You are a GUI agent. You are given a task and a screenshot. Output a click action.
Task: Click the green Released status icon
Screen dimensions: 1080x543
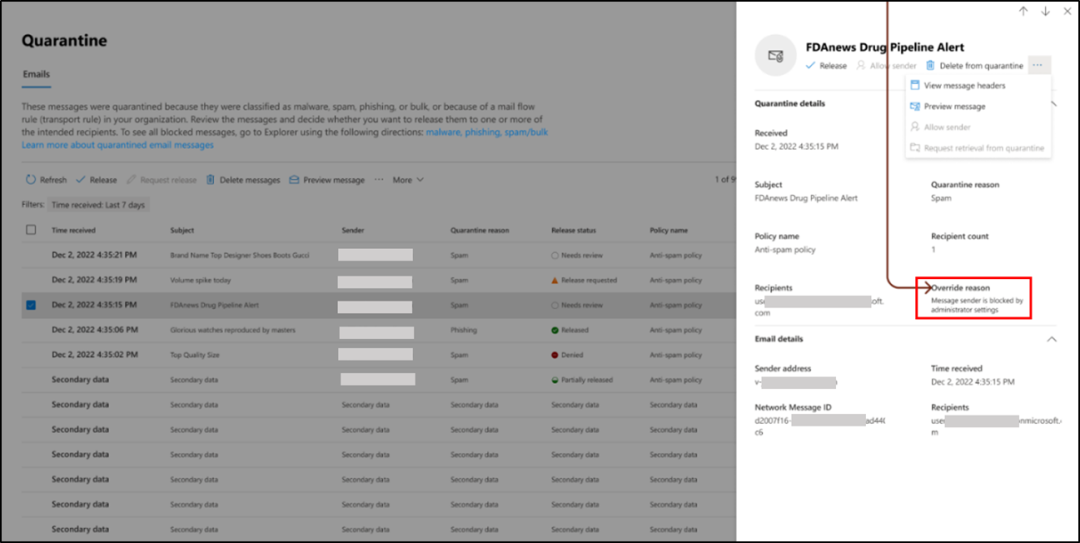coord(555,330)
